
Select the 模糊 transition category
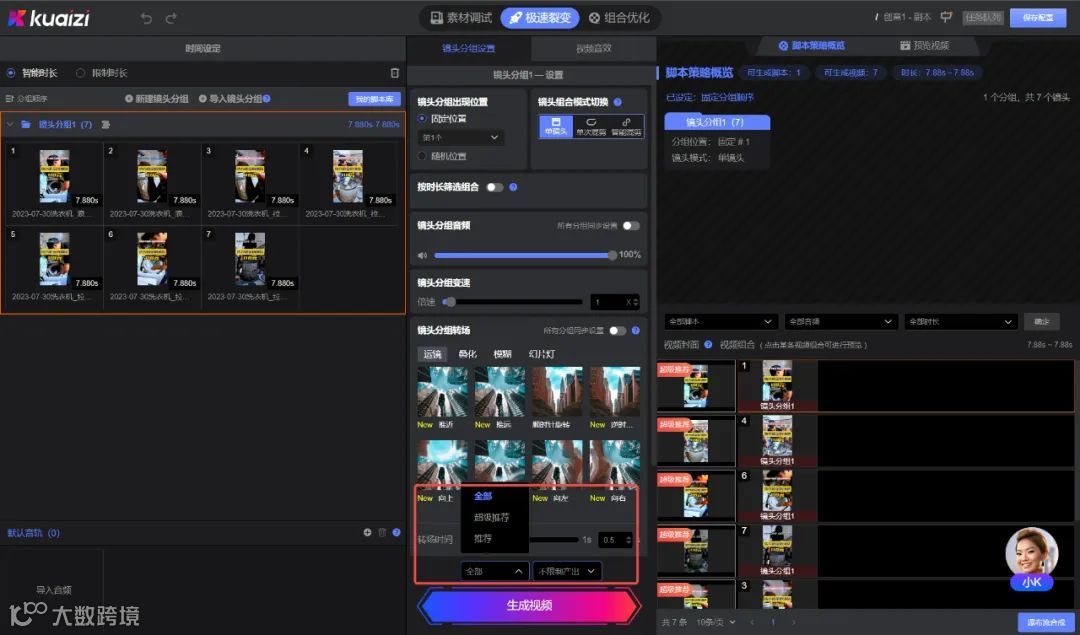(503, 354)
